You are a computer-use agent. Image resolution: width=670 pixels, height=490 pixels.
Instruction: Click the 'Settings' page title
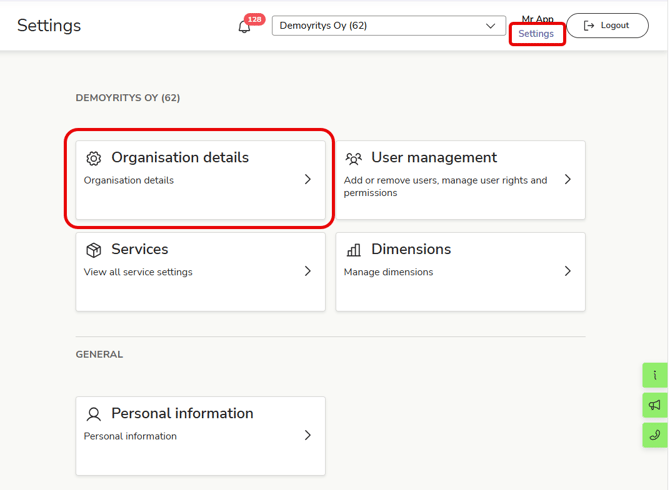click(49, 26)
